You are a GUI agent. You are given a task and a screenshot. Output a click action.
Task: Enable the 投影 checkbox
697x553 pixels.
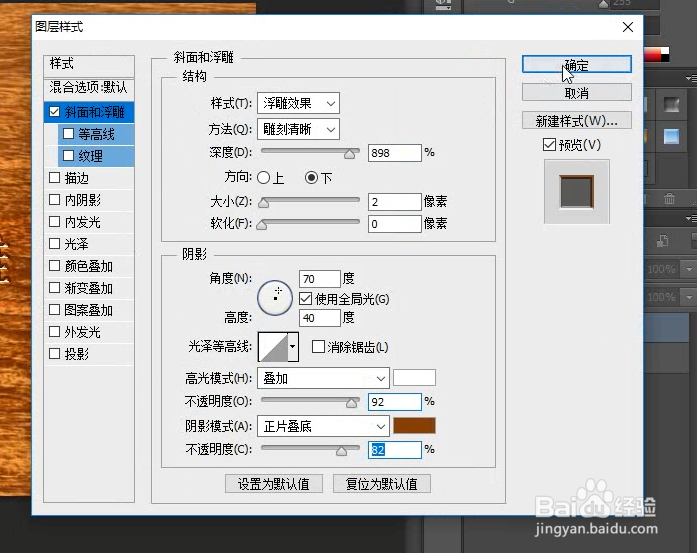point(54,353)
